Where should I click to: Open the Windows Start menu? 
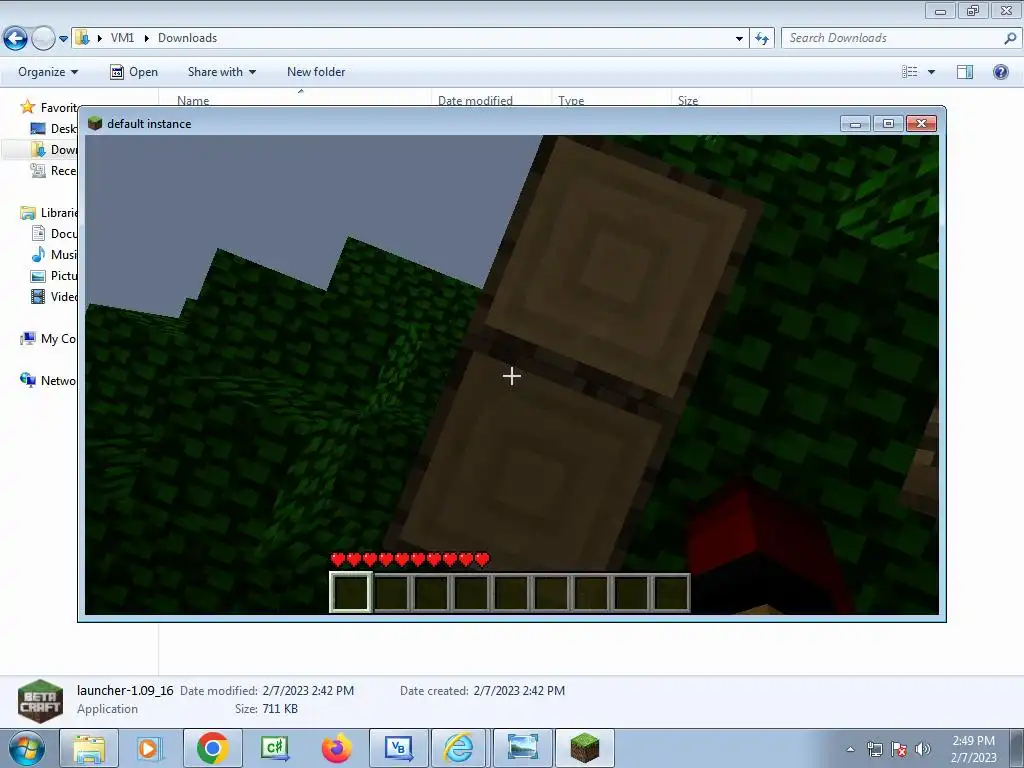tap(26, 748)
